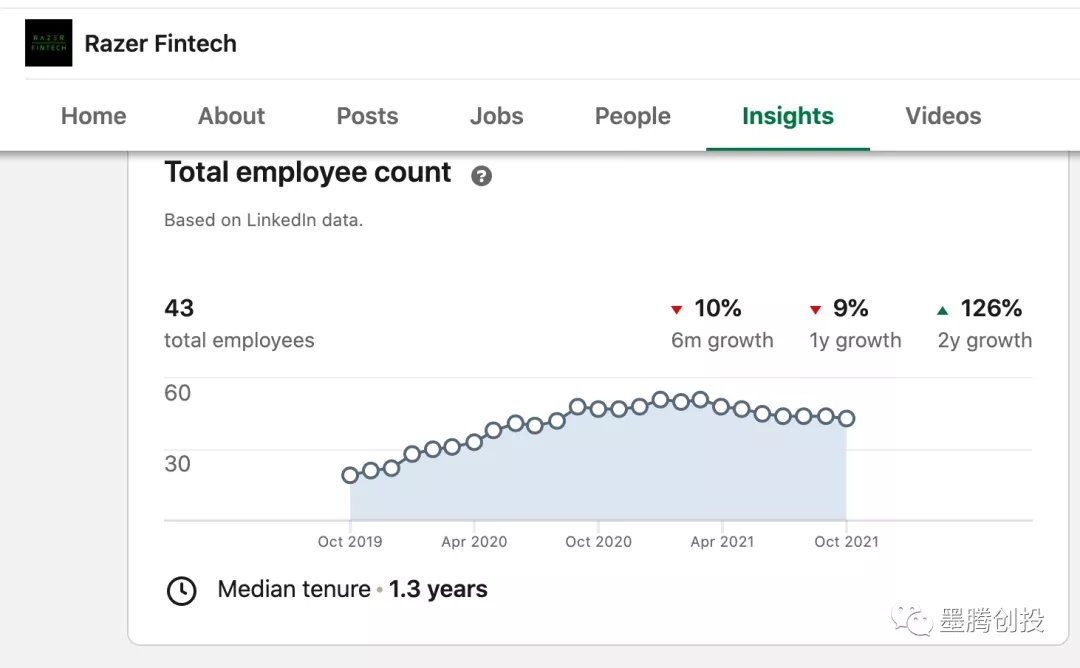Select the Insights tab
1080x668 pixels.
(x=788, y=116)
